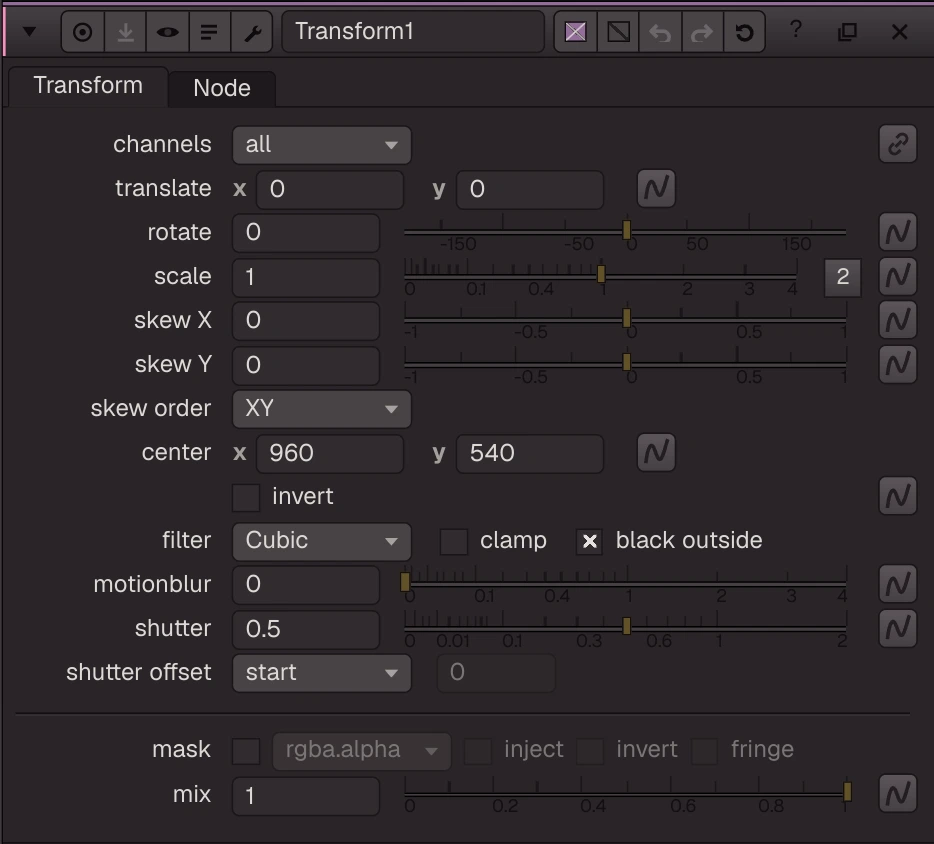Enable the invert checkbox under center

pos(246,497)
